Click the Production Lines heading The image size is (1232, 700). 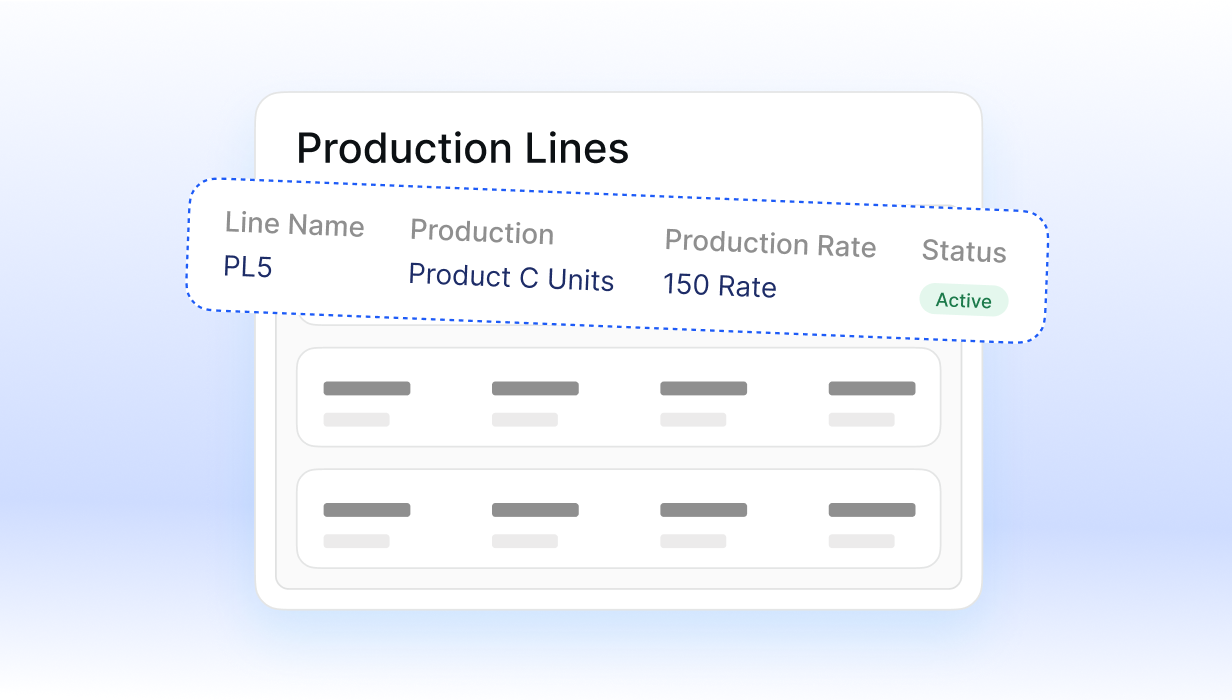(462, 149)
